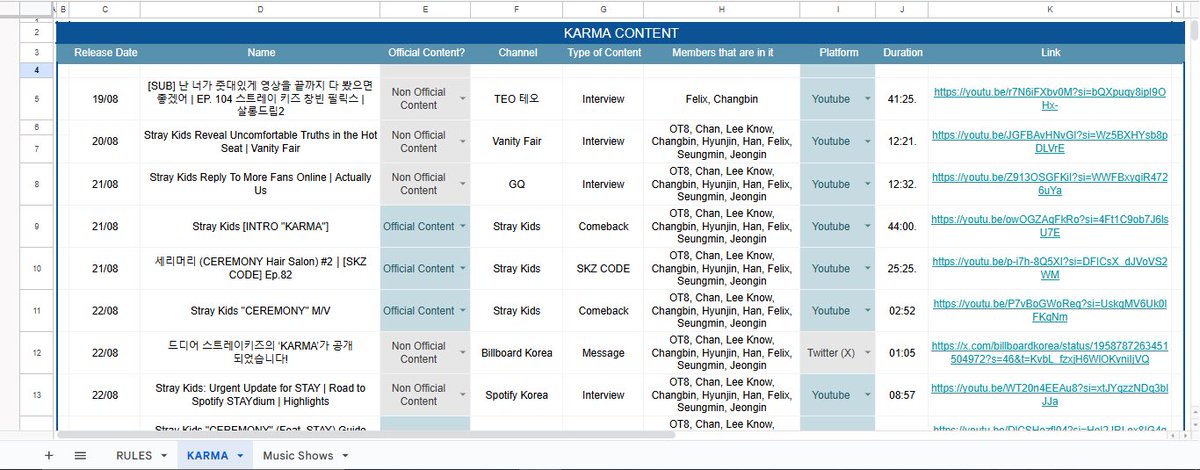
Task: Switch to the RULES sheet tab
Action: click(x=134, y=455)
